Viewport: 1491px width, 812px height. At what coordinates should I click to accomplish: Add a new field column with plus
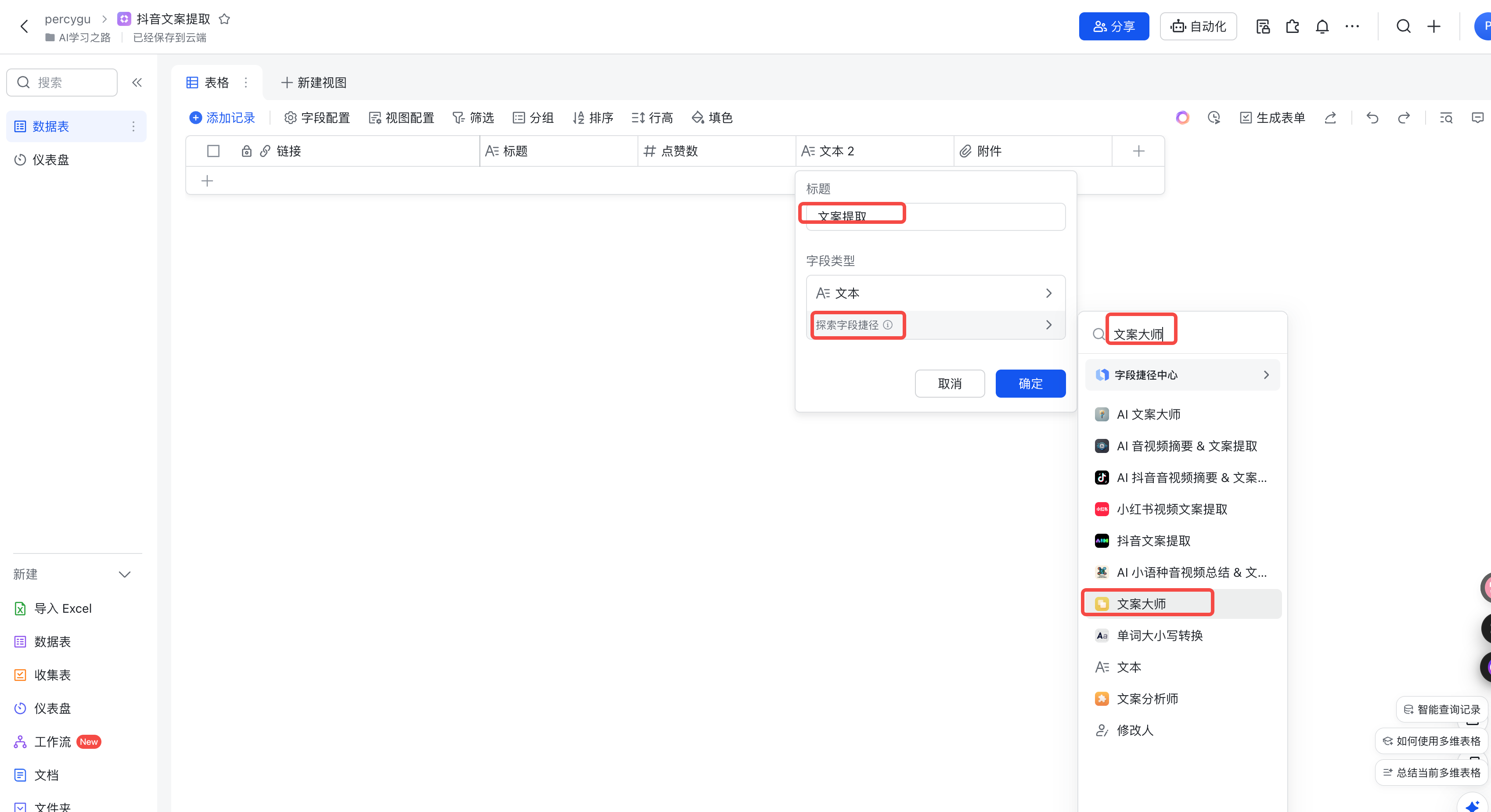(x=1138, y=151)
